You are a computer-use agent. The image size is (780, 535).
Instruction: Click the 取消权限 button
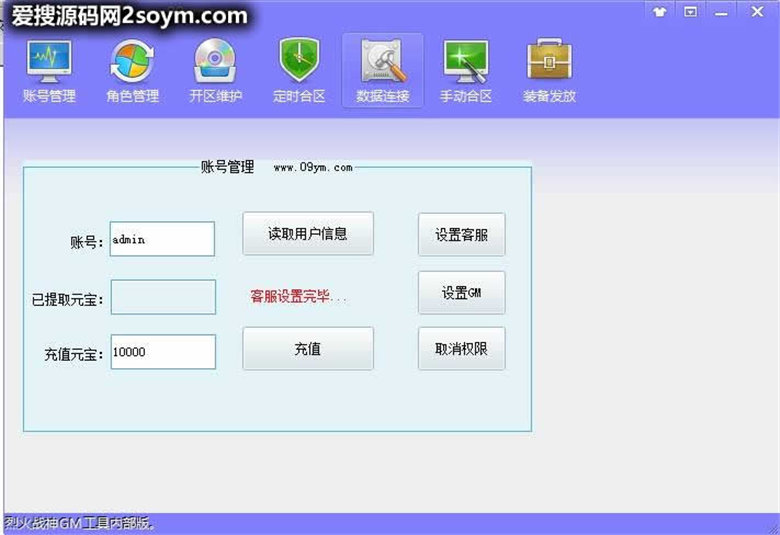point(462,348)
